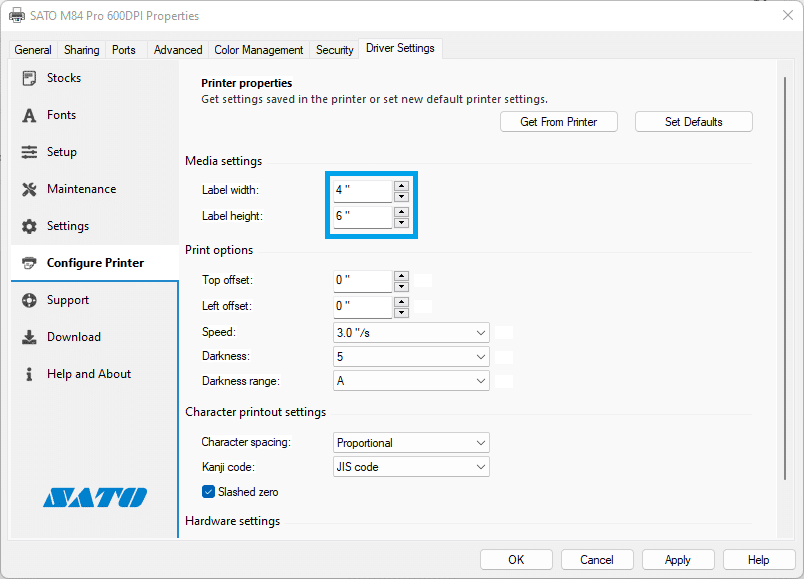
Task: Open the Sharing tab
Action: coord(82,50)
